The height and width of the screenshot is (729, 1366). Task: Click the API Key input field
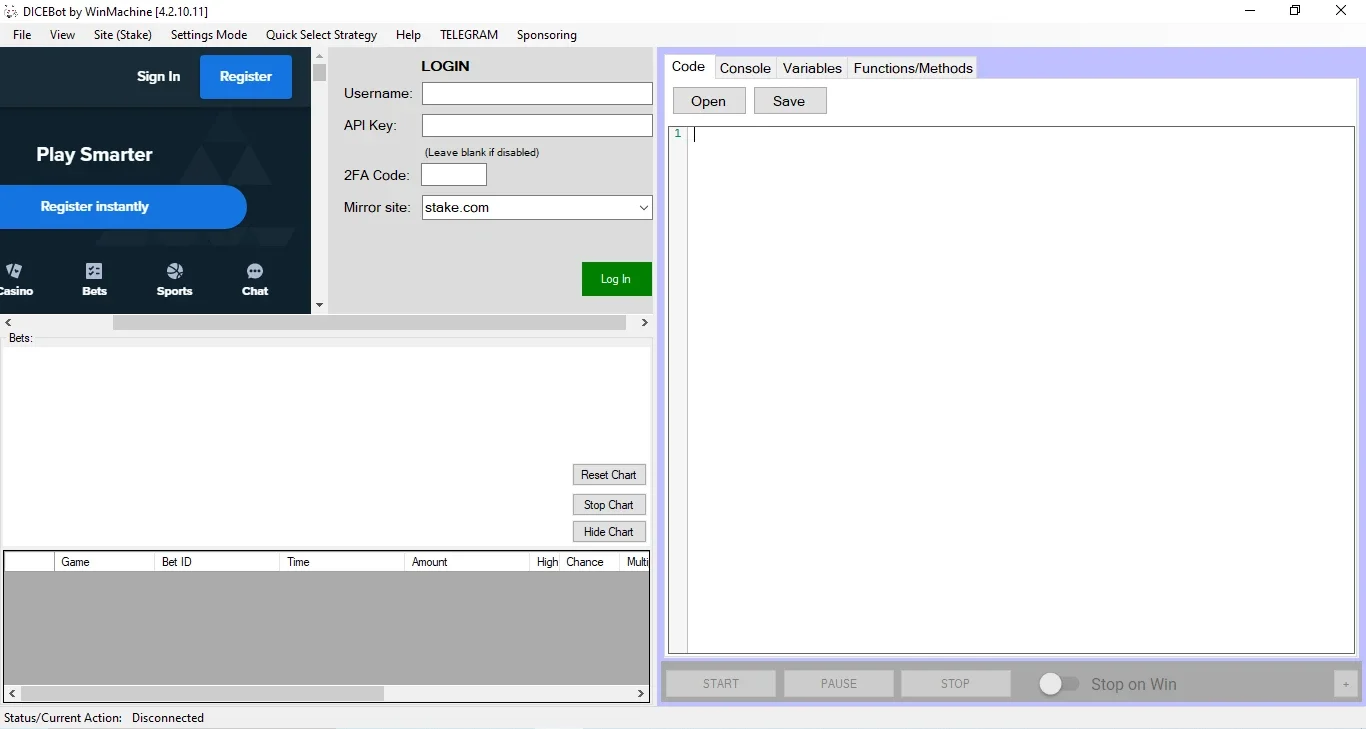(537, 125)
